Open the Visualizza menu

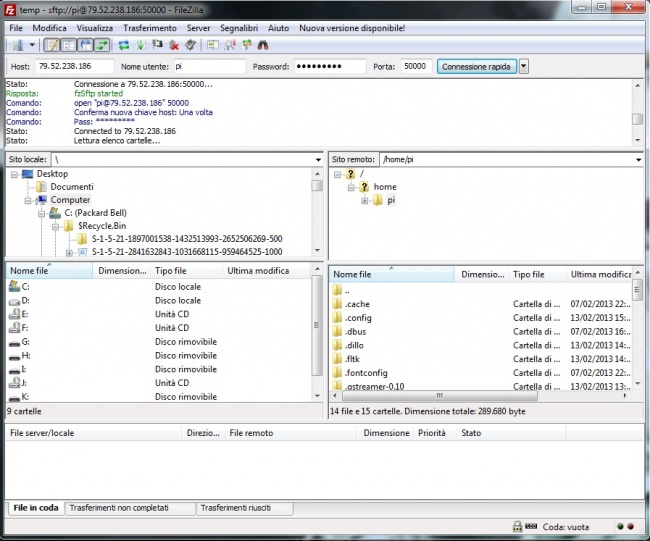pyautogui.click(x=95, y=28)
